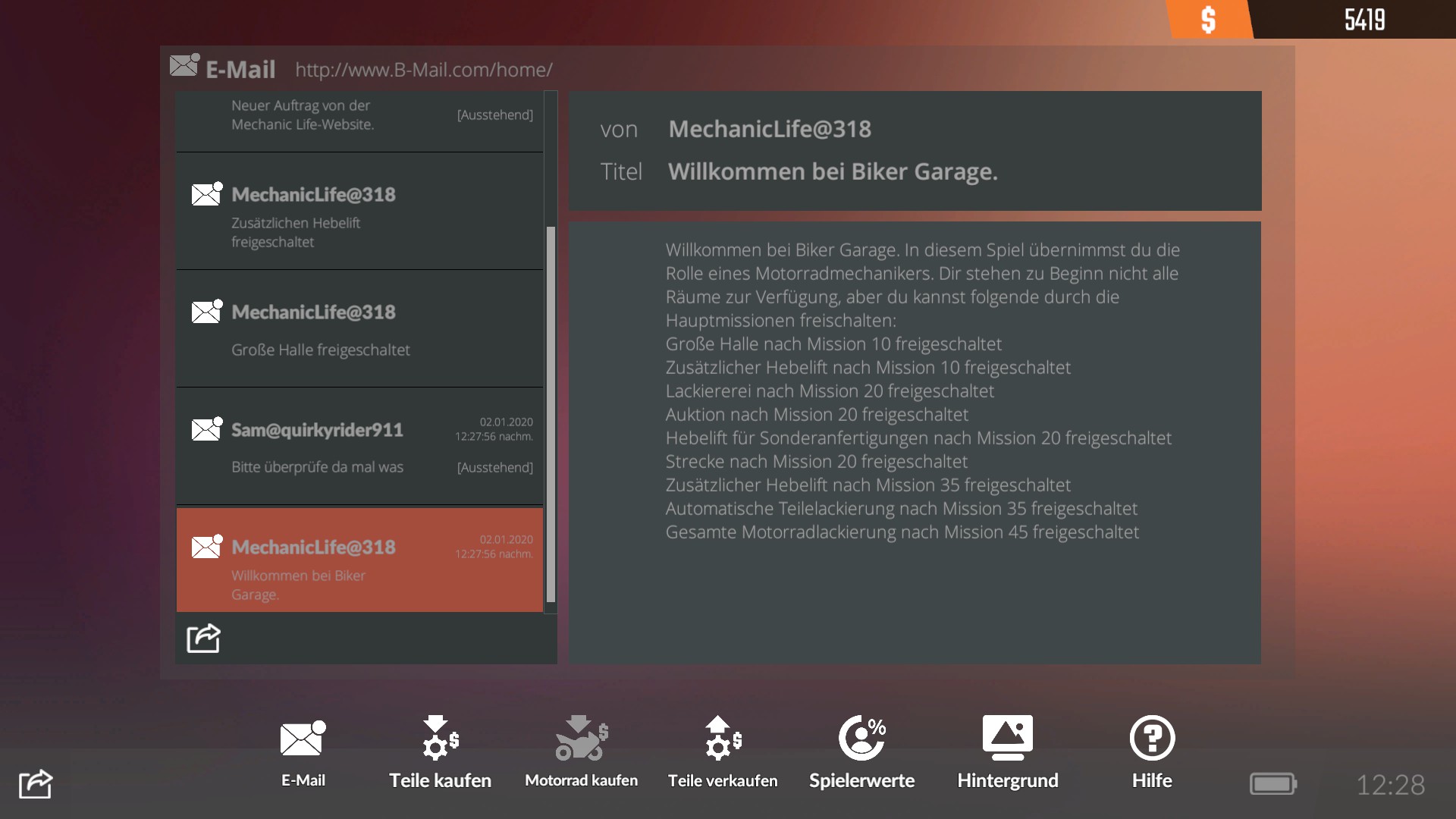Click exit icon in bottom-left corner

tap(36, 783)
